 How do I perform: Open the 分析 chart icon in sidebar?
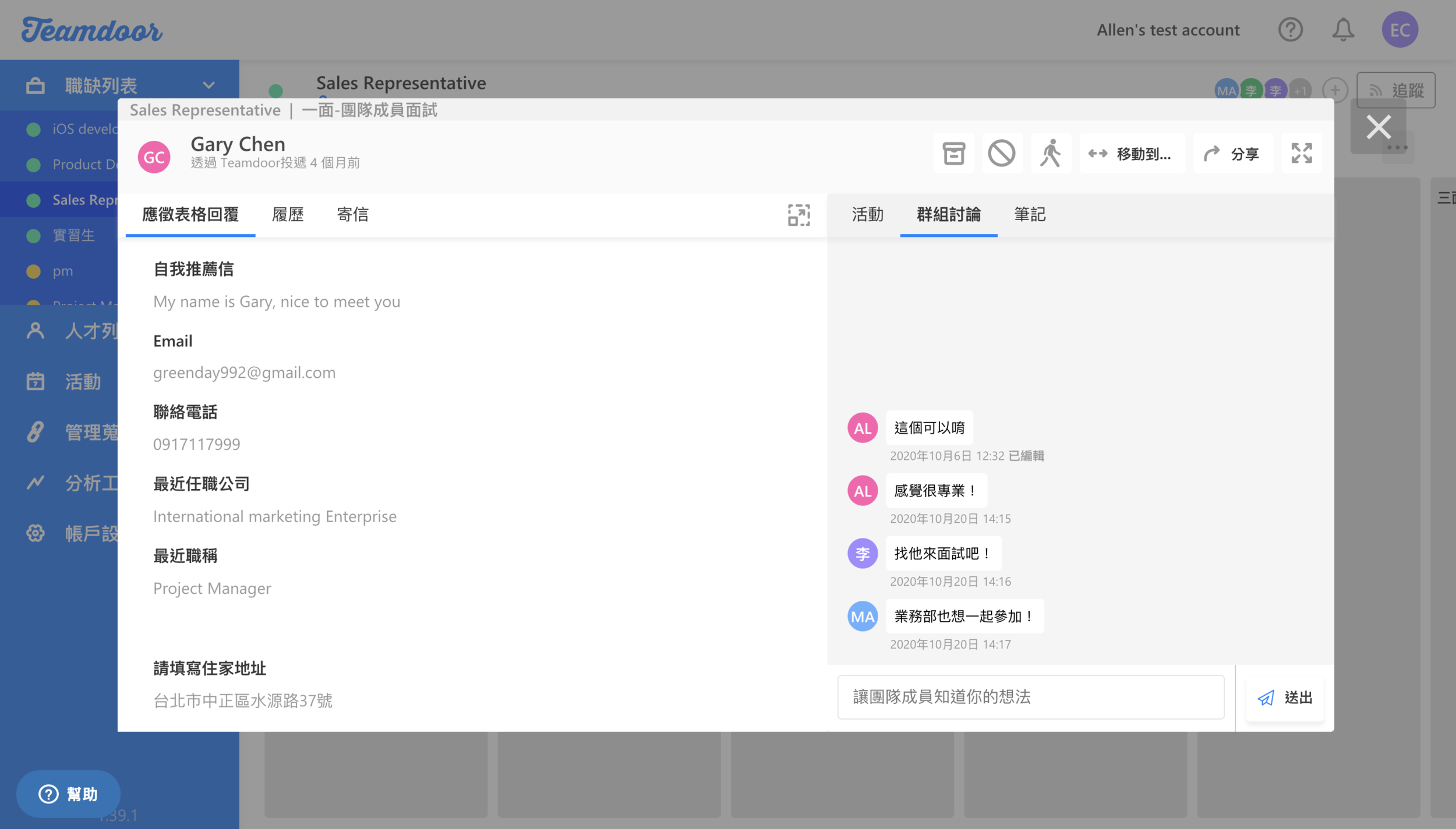(36, 483)
